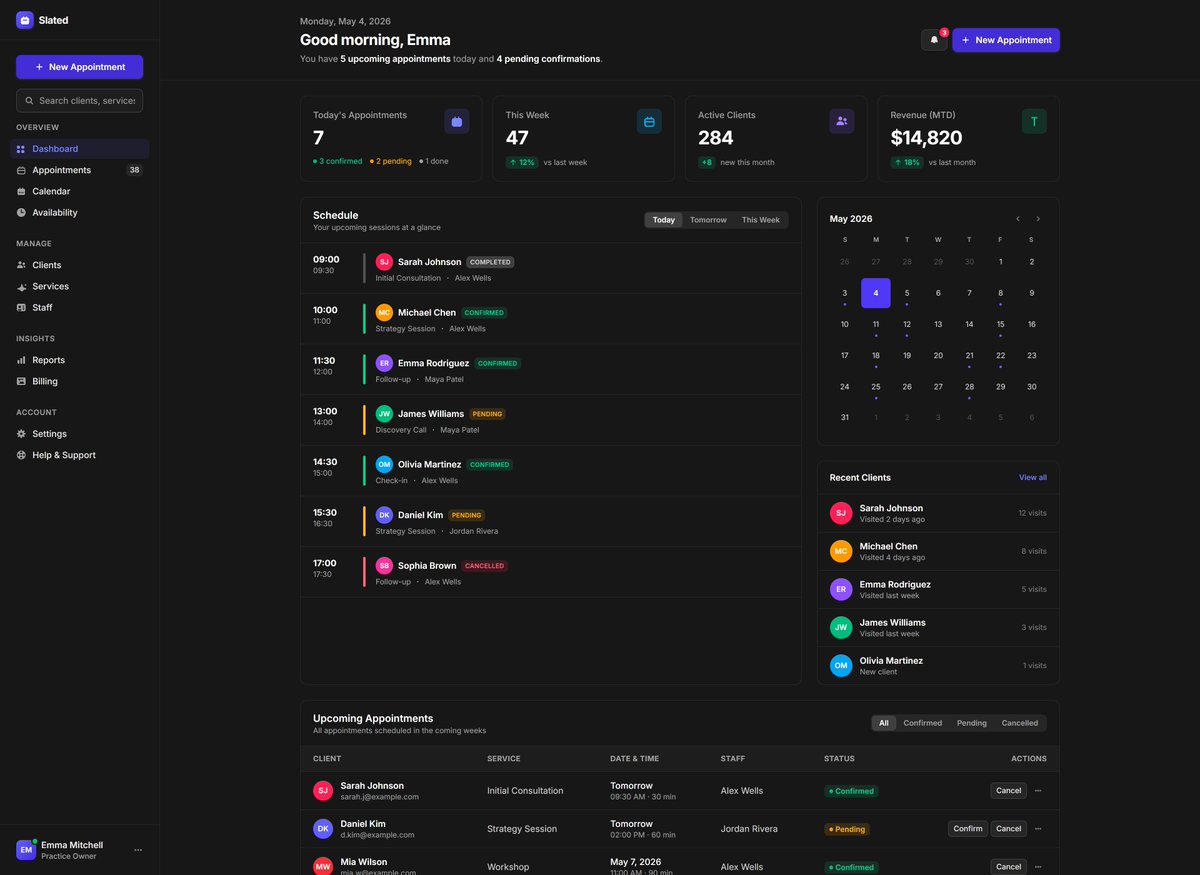Cancel Mia Wilson's appointment
The height and width of the screenshot is (875, 1200).
point(1009,867)
